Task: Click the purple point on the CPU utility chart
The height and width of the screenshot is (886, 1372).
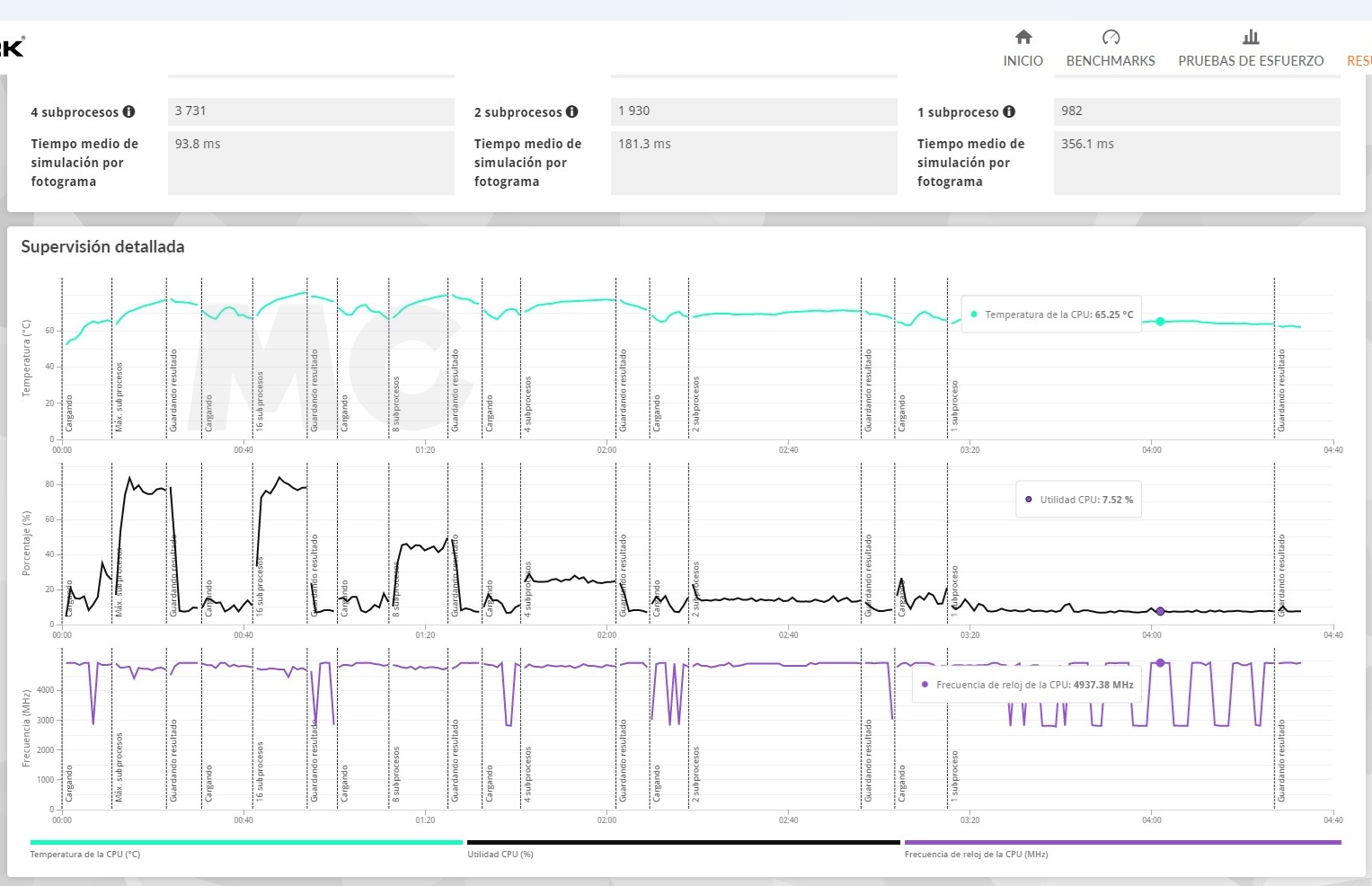Action: coord(1160,611)
